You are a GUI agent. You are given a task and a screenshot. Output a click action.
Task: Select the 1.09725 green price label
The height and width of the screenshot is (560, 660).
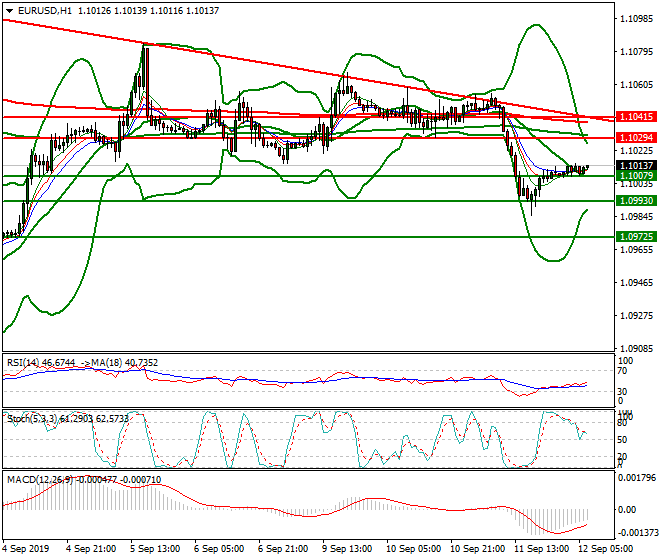click(x=636, y=237)
